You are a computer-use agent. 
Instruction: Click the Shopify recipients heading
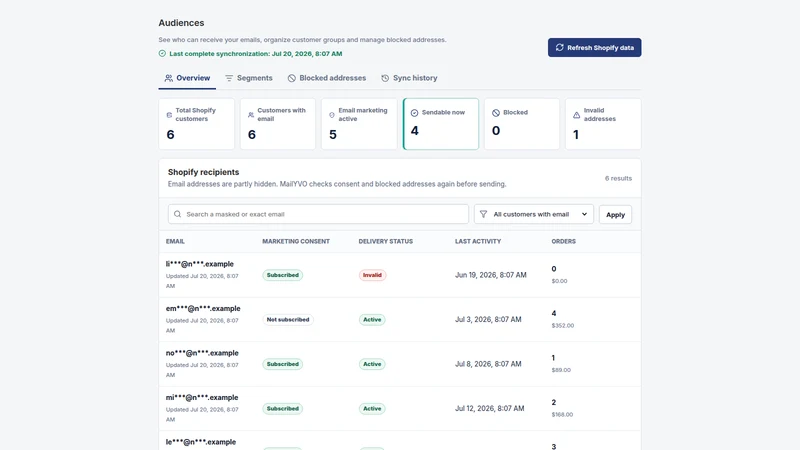[204, 172]
